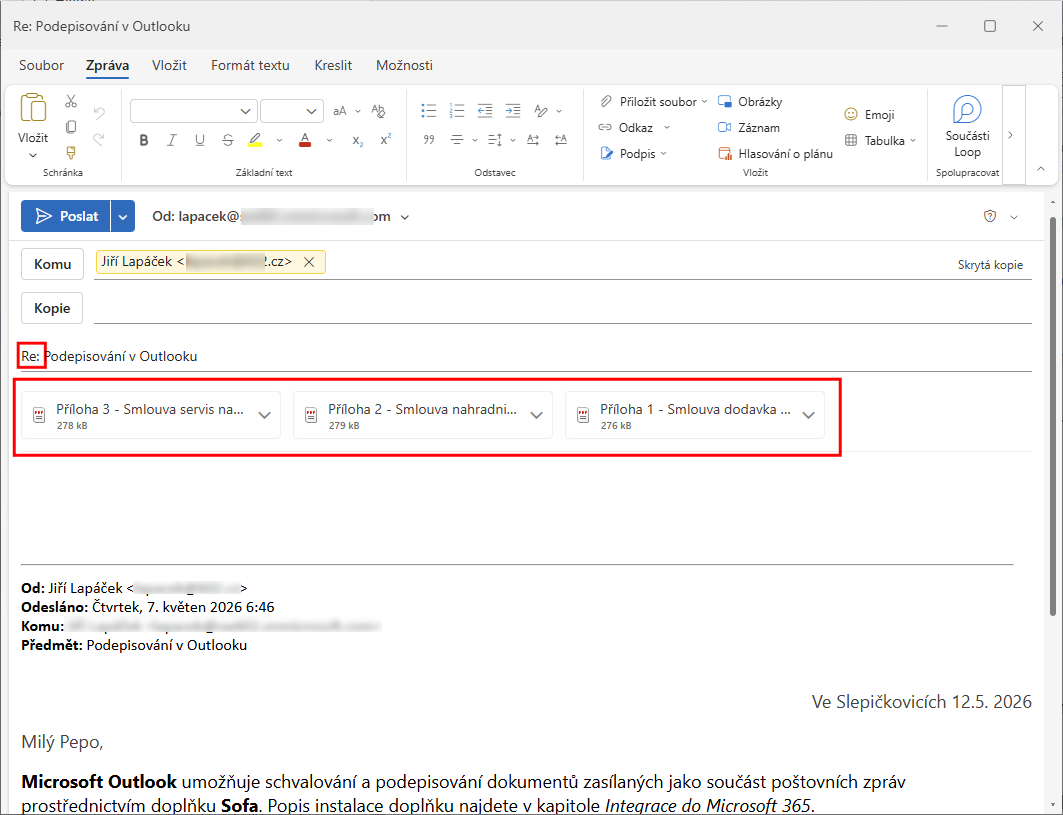Open the Tabulka table dropdown
1063x815 pixels.
point(880,140)
